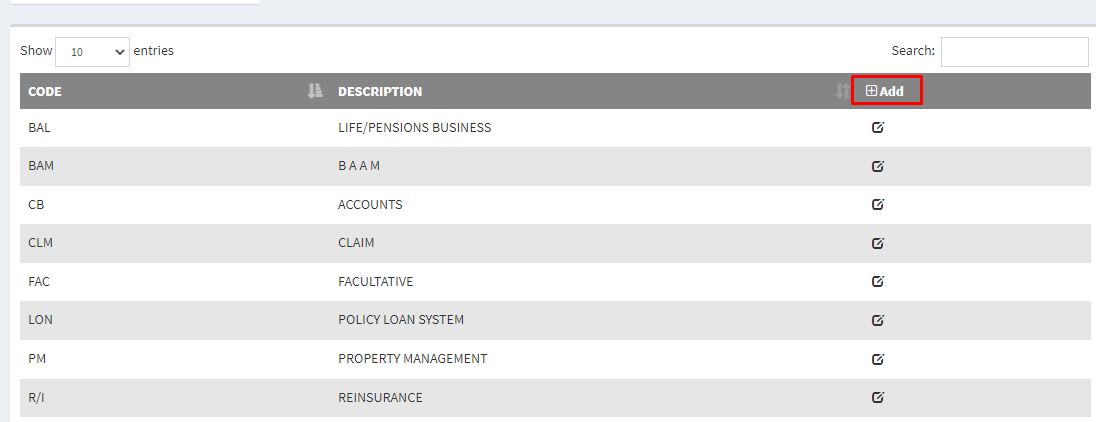Edit the FACULTATIVE record

point(878,281)
